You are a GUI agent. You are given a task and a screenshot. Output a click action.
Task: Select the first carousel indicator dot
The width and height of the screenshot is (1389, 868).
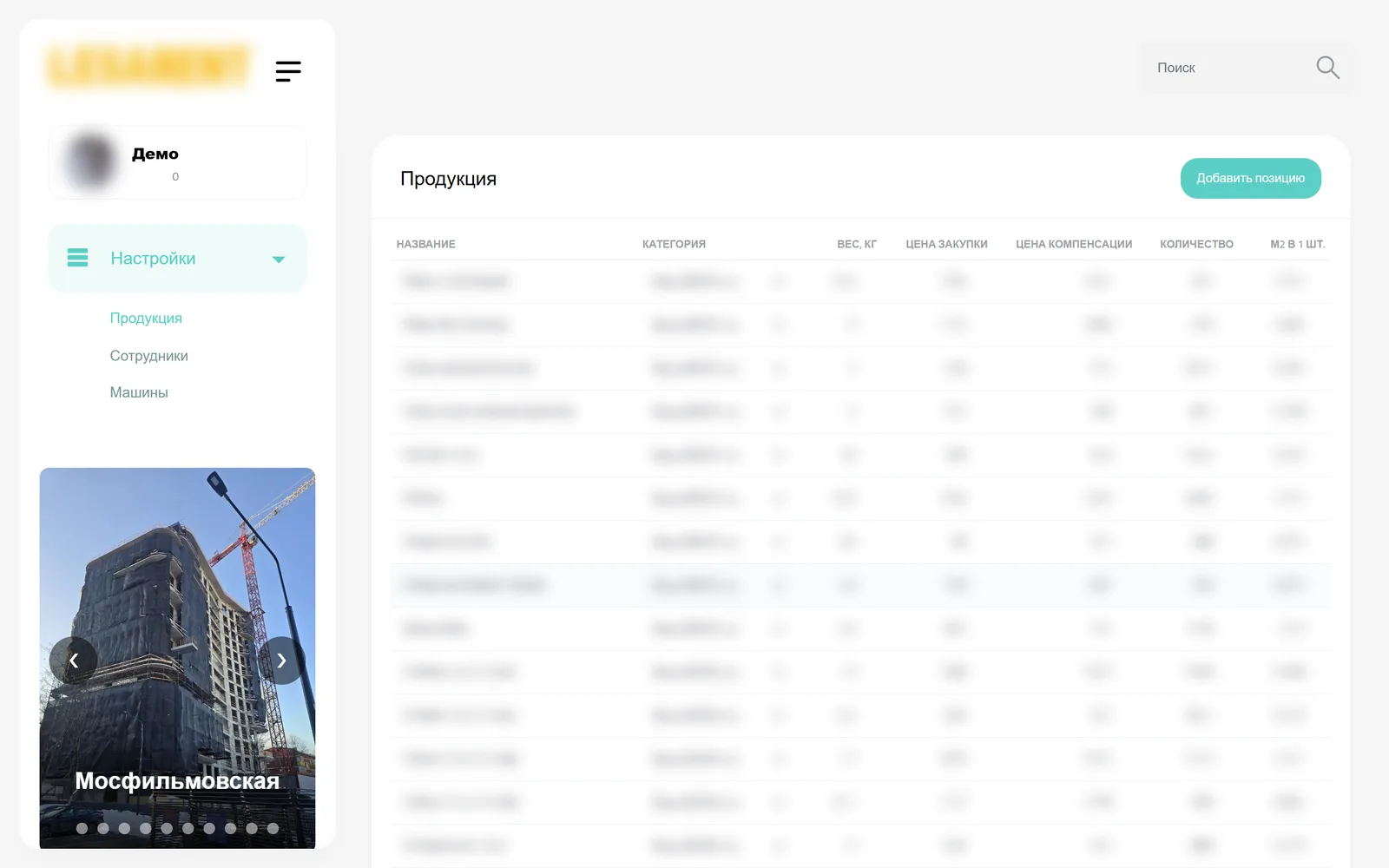pos(82,828)
